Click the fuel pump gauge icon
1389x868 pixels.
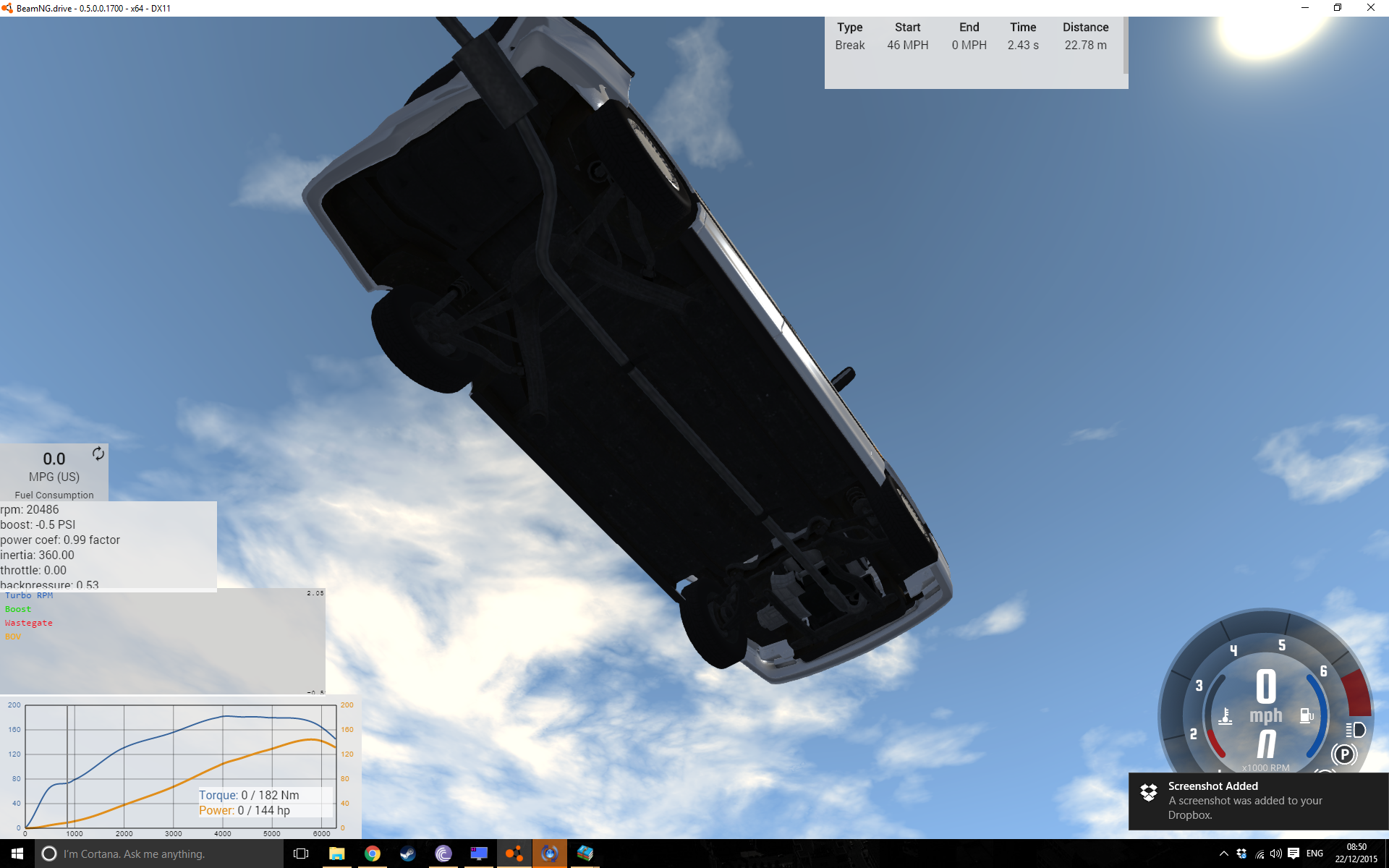[1307, 715]
